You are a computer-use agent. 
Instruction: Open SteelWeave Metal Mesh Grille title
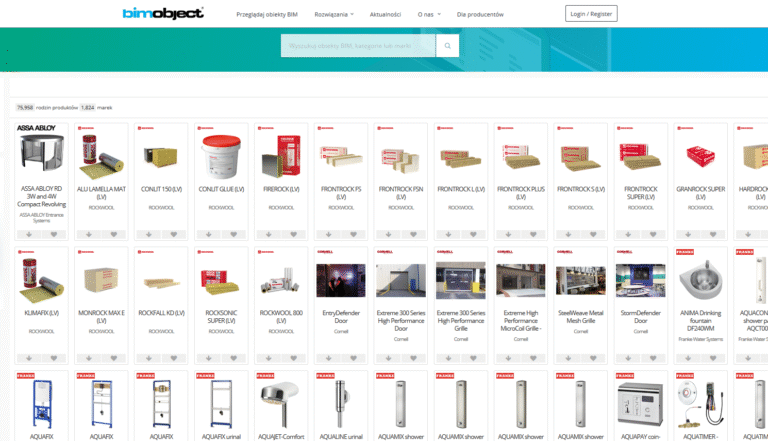pos(581,317)
